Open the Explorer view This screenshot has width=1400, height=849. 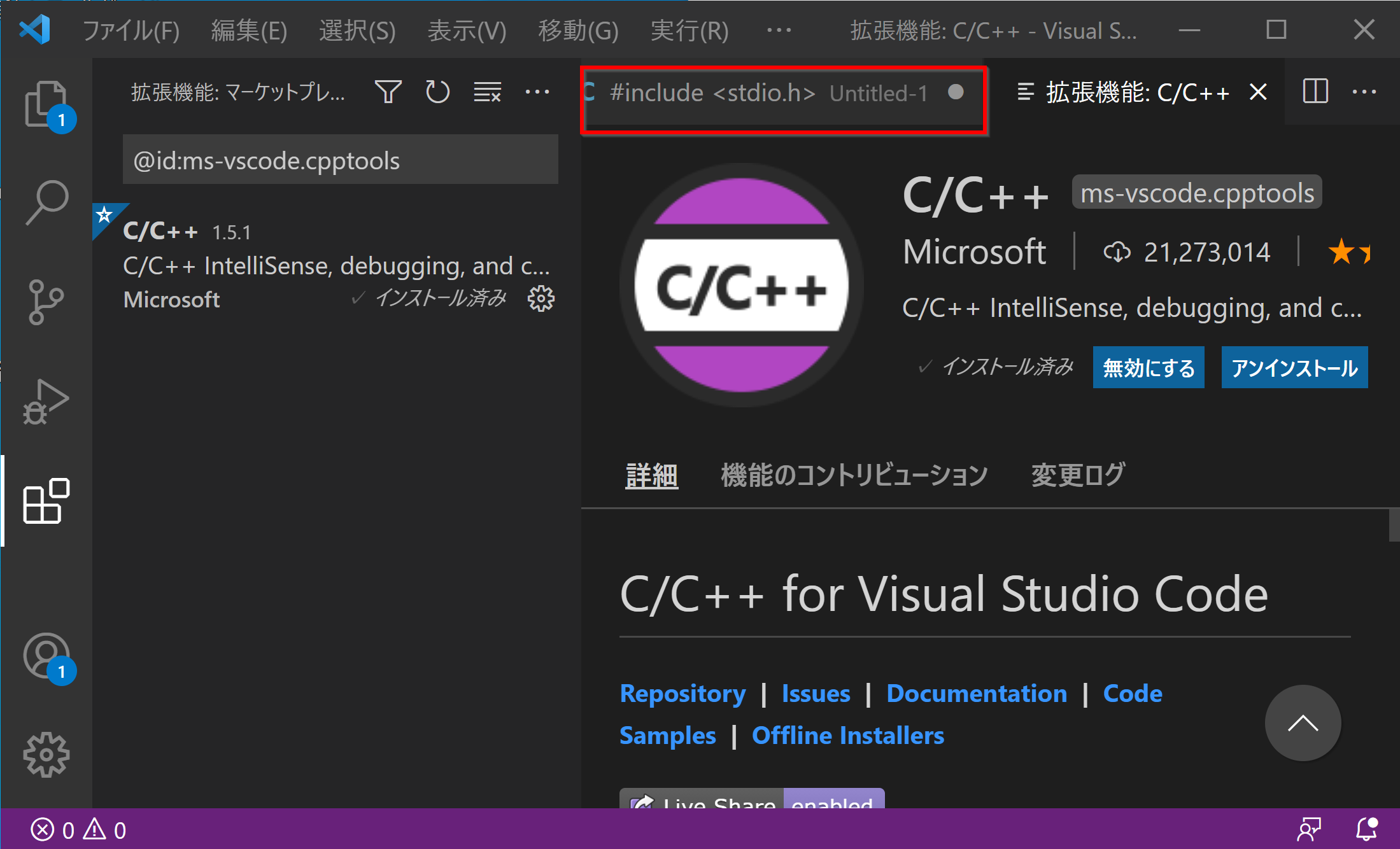[46, 104]
